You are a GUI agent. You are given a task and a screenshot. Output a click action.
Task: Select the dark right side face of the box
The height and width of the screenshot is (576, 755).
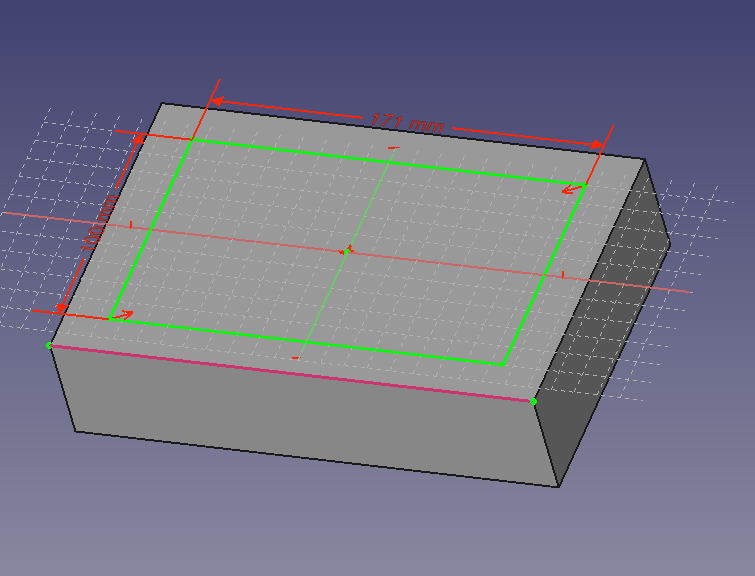[x=602, y=323]
